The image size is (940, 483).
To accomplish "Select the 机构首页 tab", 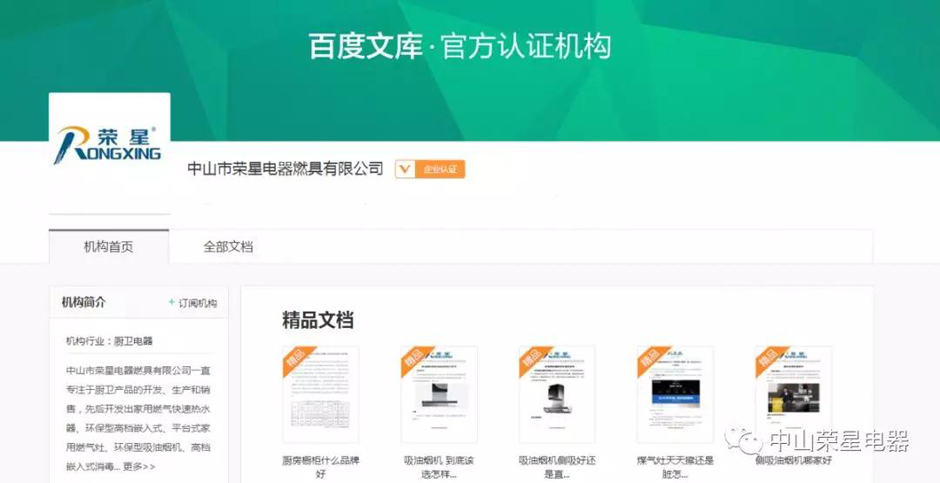I will [x=108, y=247].
